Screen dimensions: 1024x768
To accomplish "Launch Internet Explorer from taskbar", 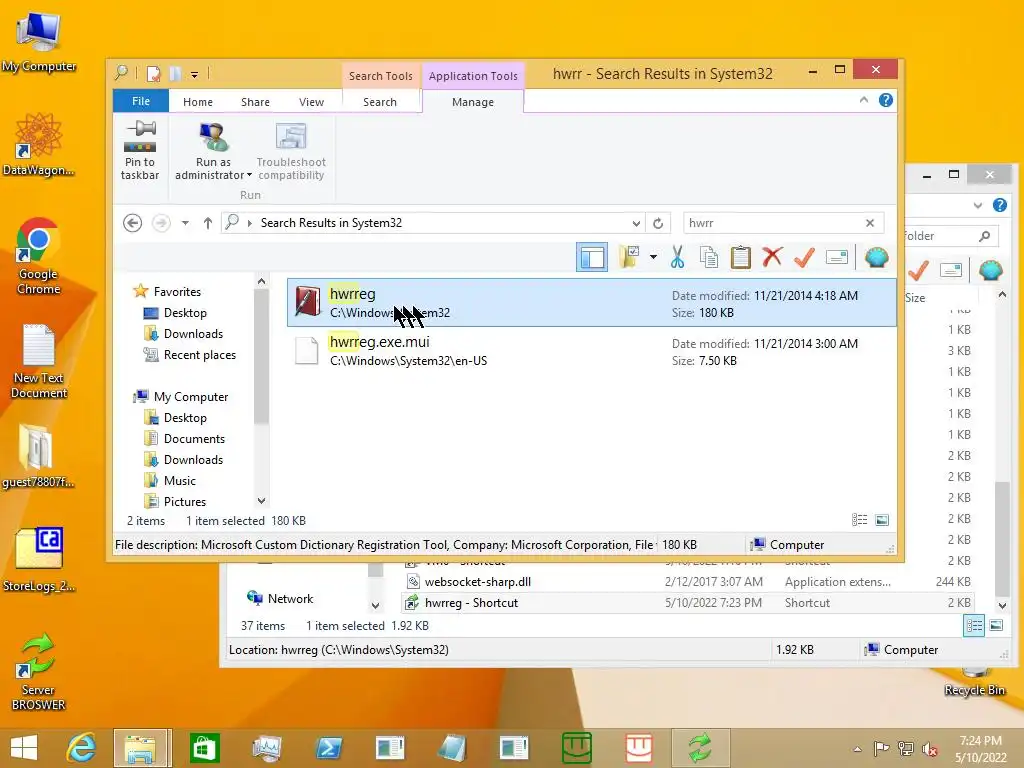I will click(81, 748).
